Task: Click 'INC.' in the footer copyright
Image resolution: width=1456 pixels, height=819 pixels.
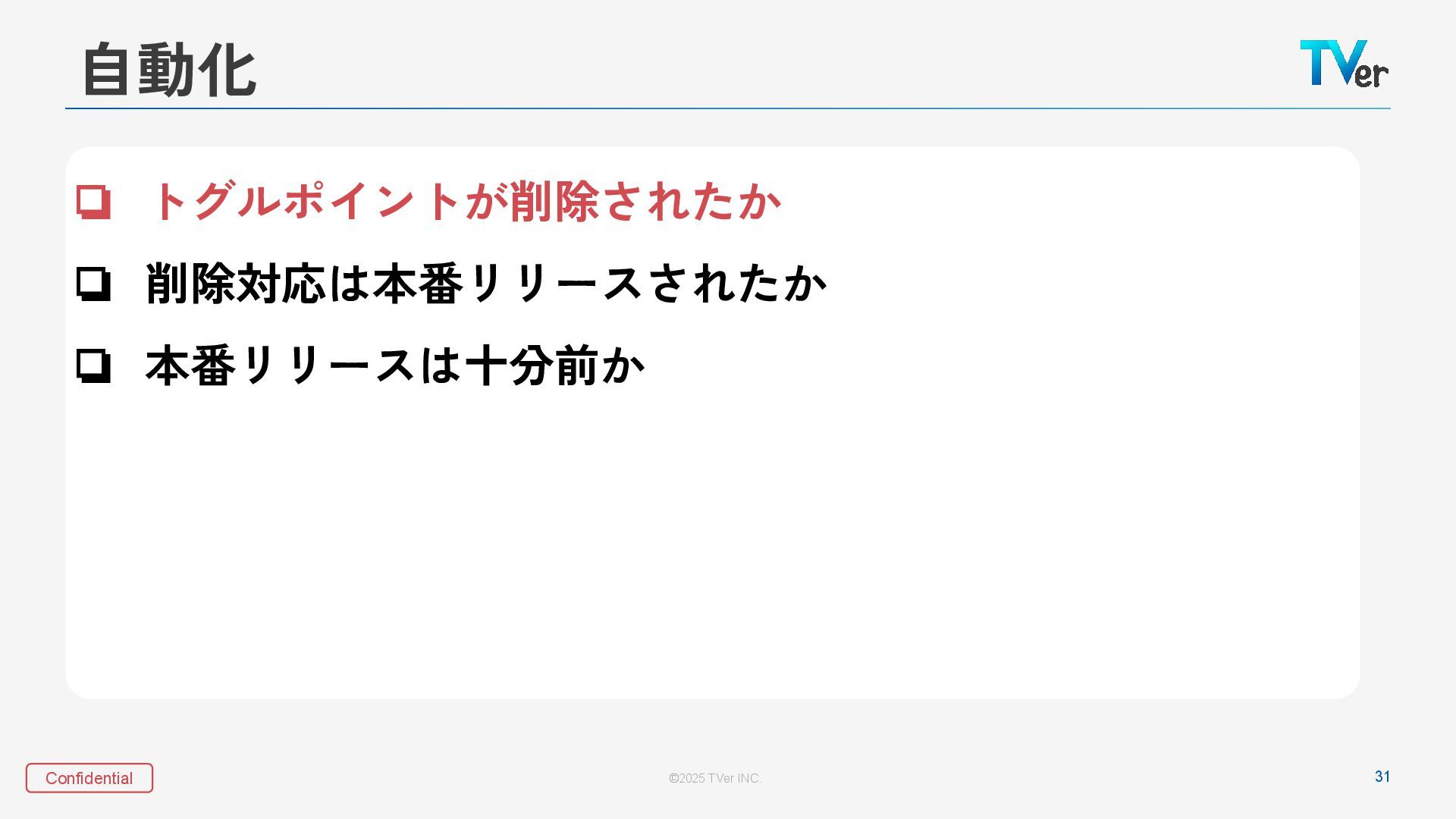Action: click(748, 778)
